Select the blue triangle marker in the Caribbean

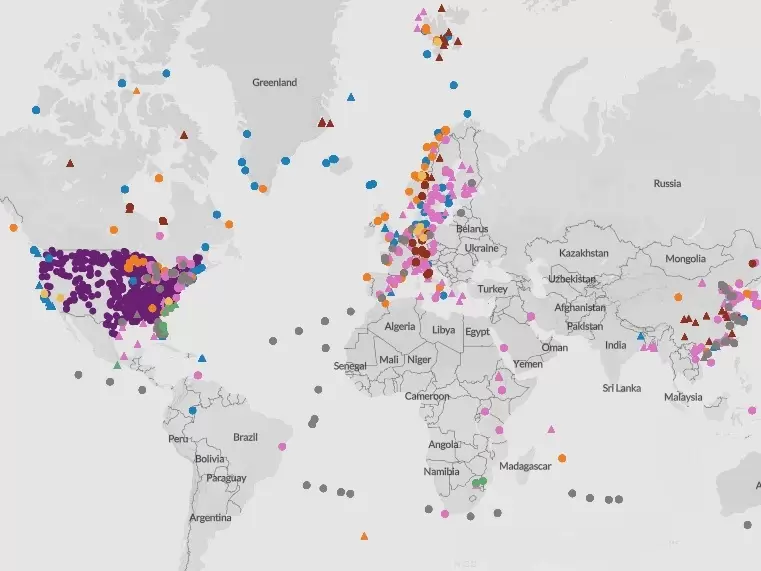[x=202, y=357]
